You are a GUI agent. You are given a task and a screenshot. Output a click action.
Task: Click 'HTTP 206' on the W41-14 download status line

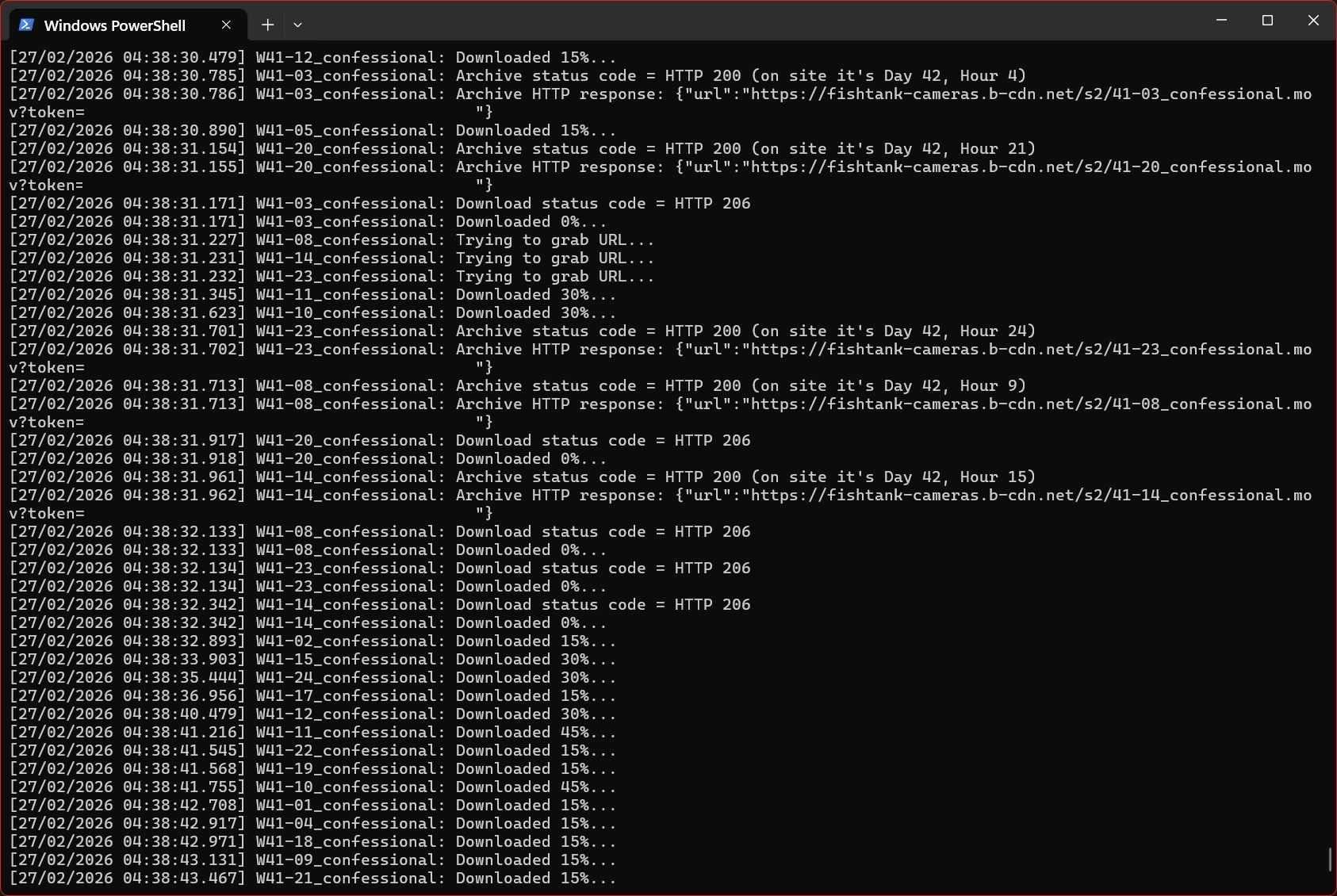(712, 605)
